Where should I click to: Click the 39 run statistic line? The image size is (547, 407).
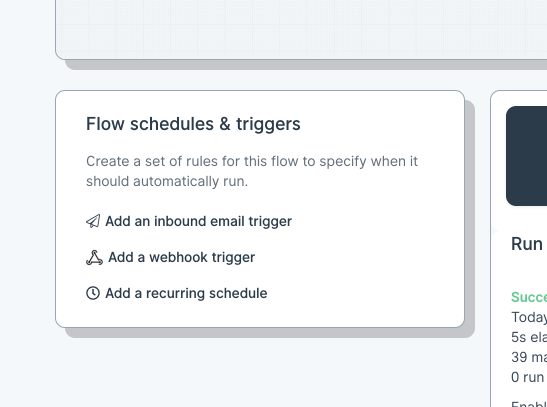[529, 357]
